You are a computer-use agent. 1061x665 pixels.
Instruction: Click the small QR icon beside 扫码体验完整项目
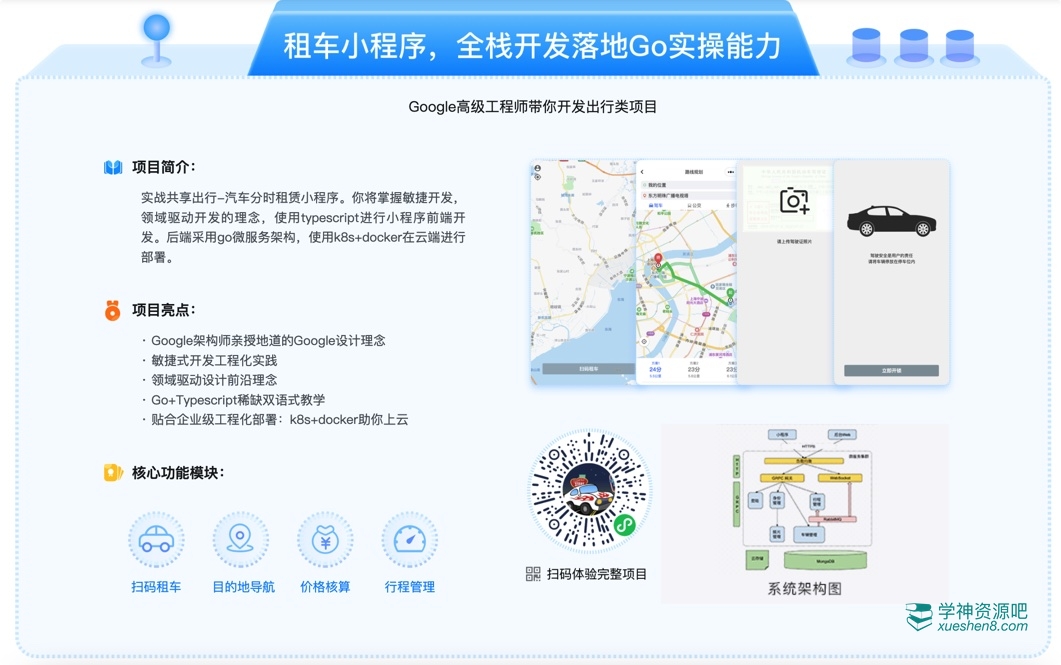coord(533,574)
